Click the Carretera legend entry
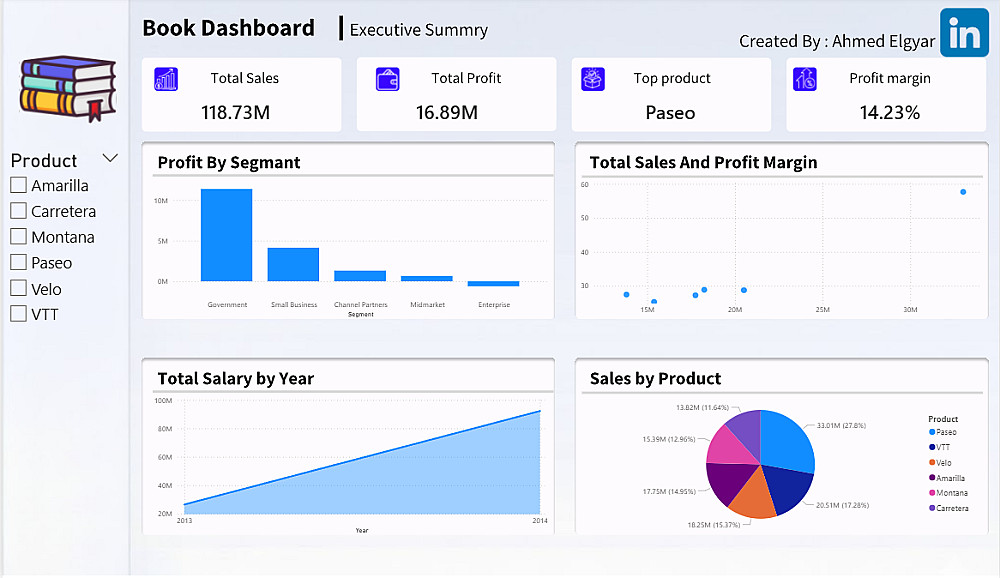 pos(949,508)
